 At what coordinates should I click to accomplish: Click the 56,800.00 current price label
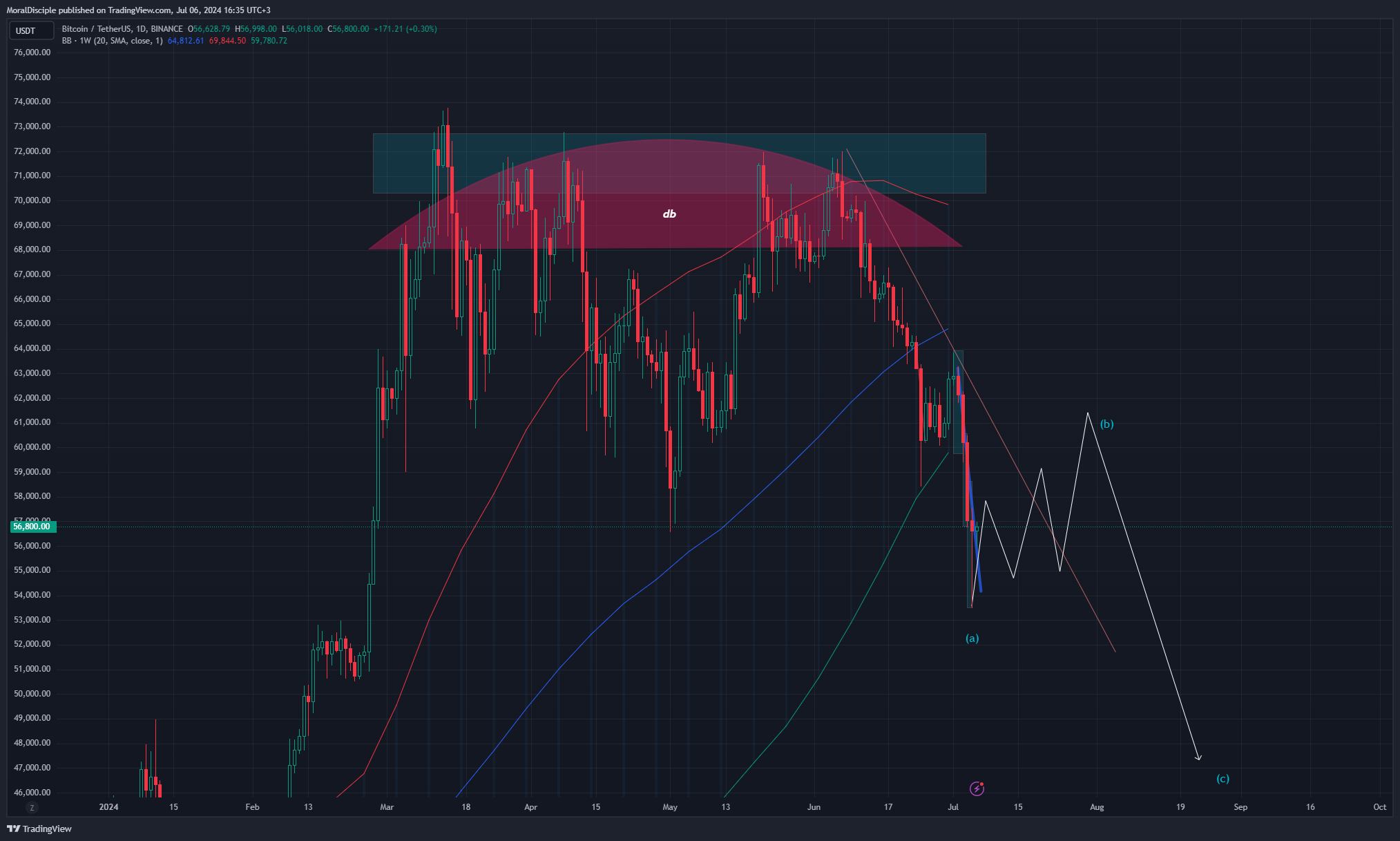click(32, 527)
